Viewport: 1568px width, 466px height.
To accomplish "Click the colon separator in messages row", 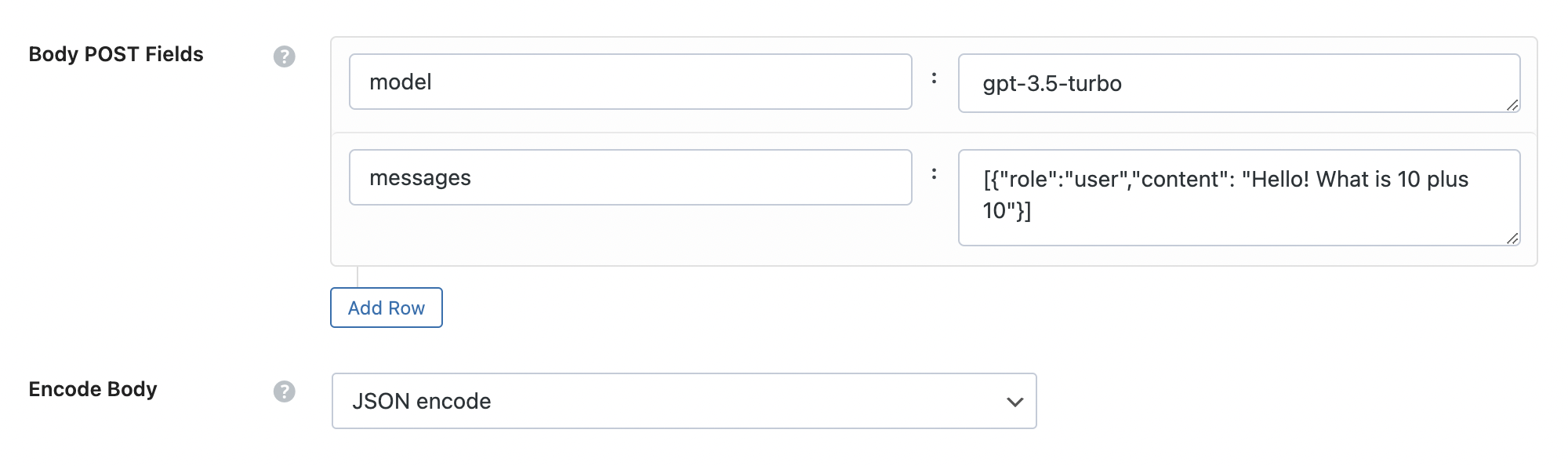I will point(934,174).
